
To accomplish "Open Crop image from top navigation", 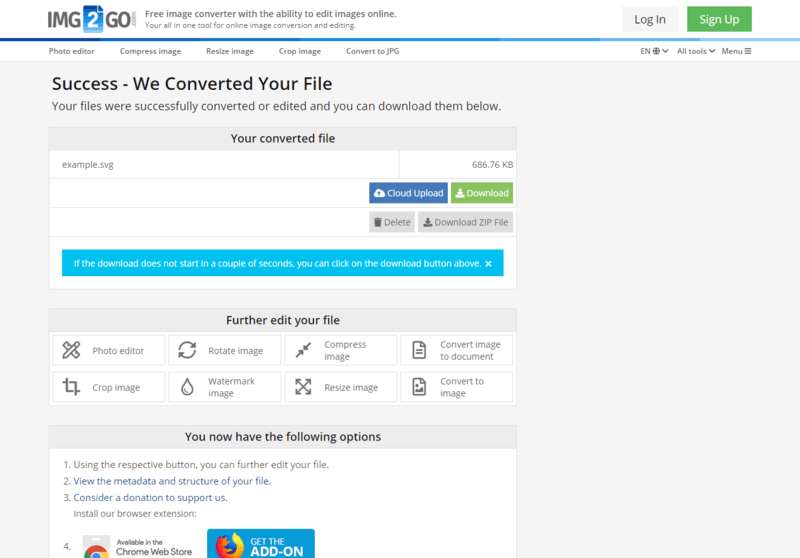I will (300, 51).
